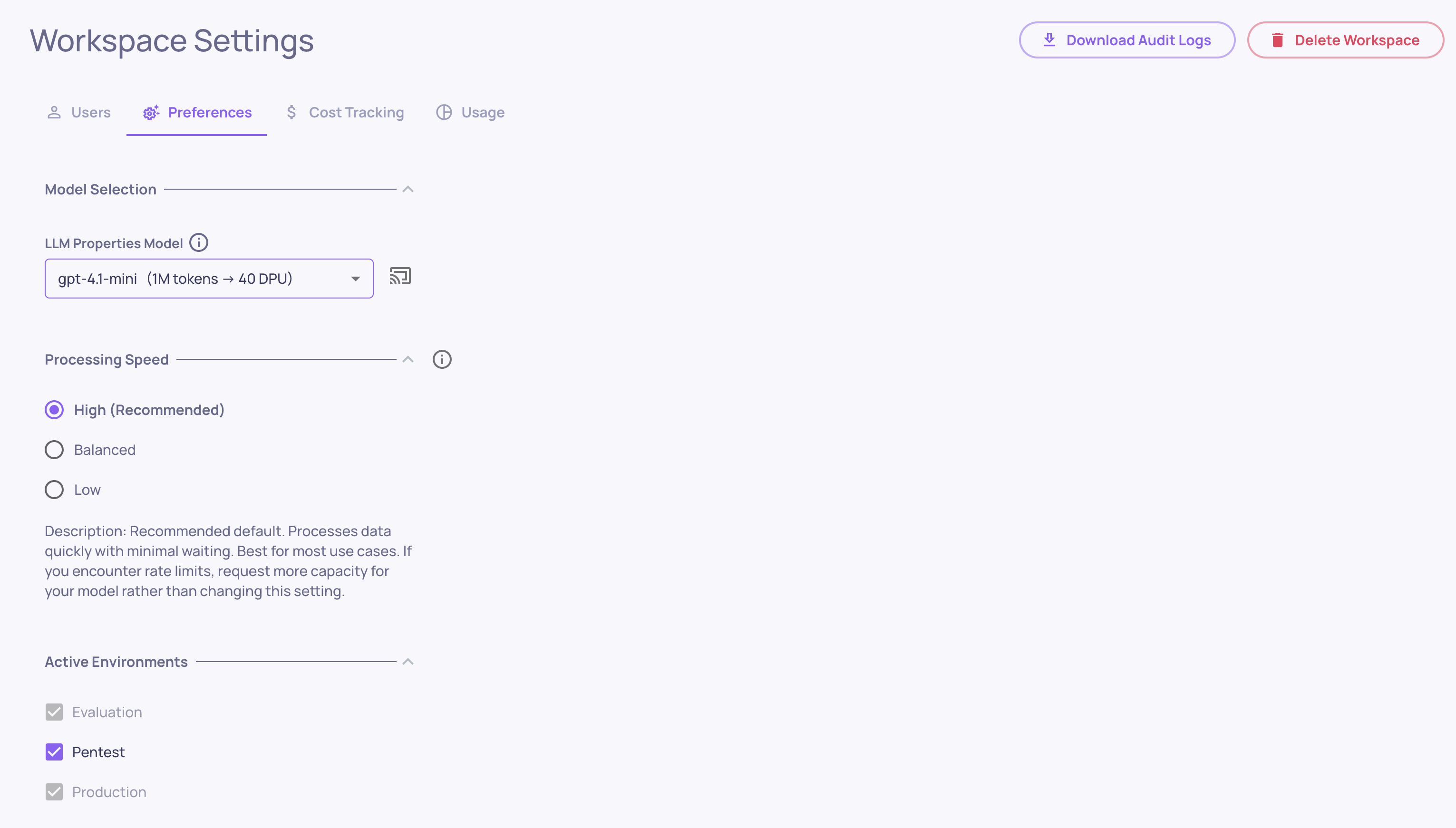Open the Usage tab

[482, 113]
